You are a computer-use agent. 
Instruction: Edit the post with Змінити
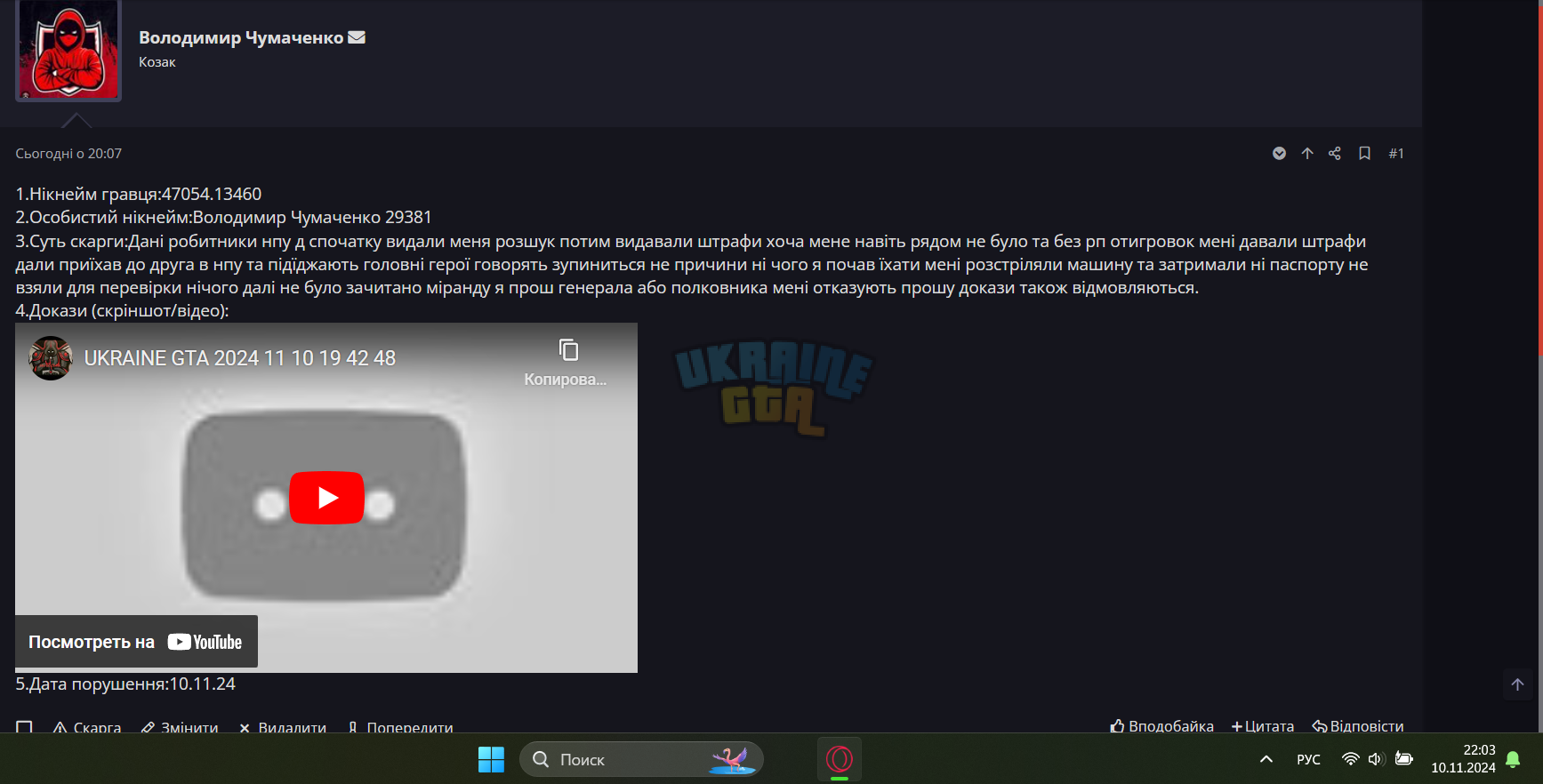tap(180, 727)
